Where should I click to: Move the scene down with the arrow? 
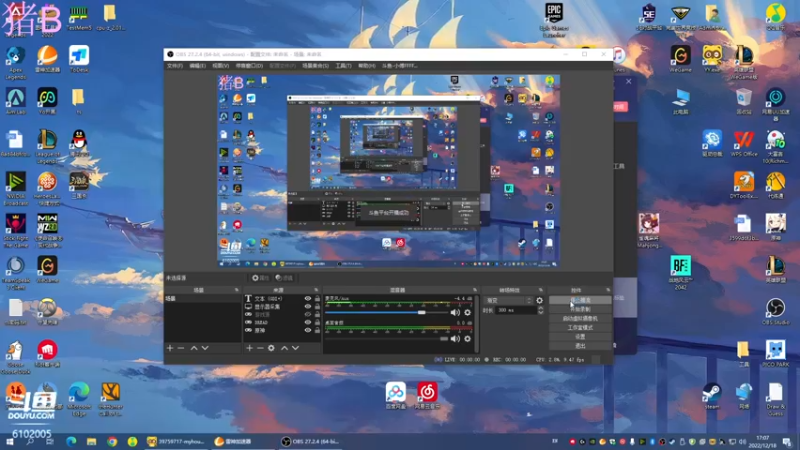205,348
